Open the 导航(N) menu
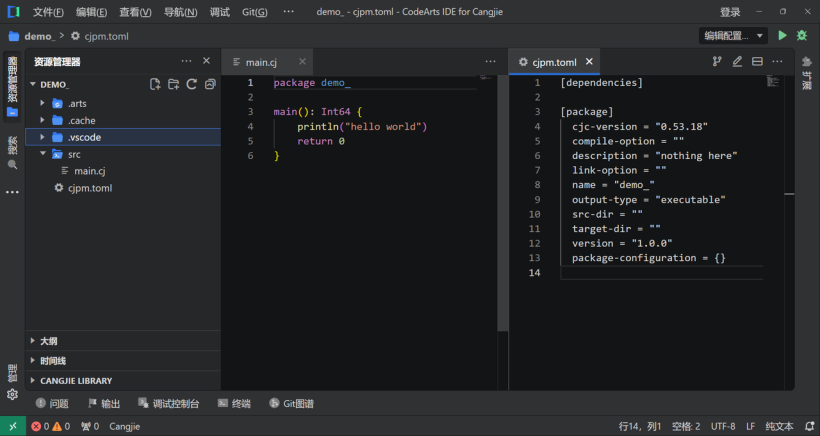This screenshot has height=436, width=820. [x=180, y=12]
